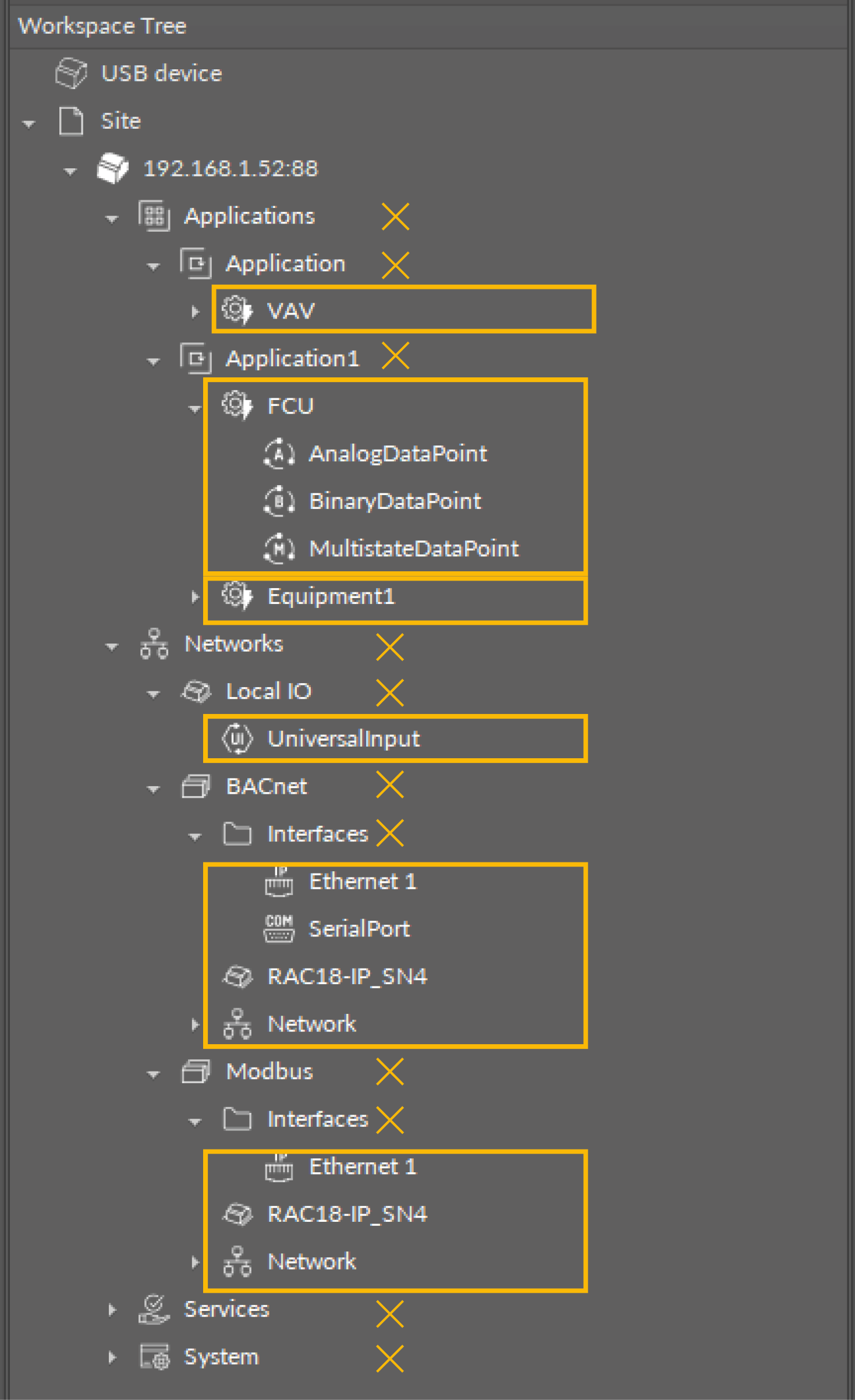855x1400 pixels.
Task: Click the USB device icon
Action: click(71, 73)
